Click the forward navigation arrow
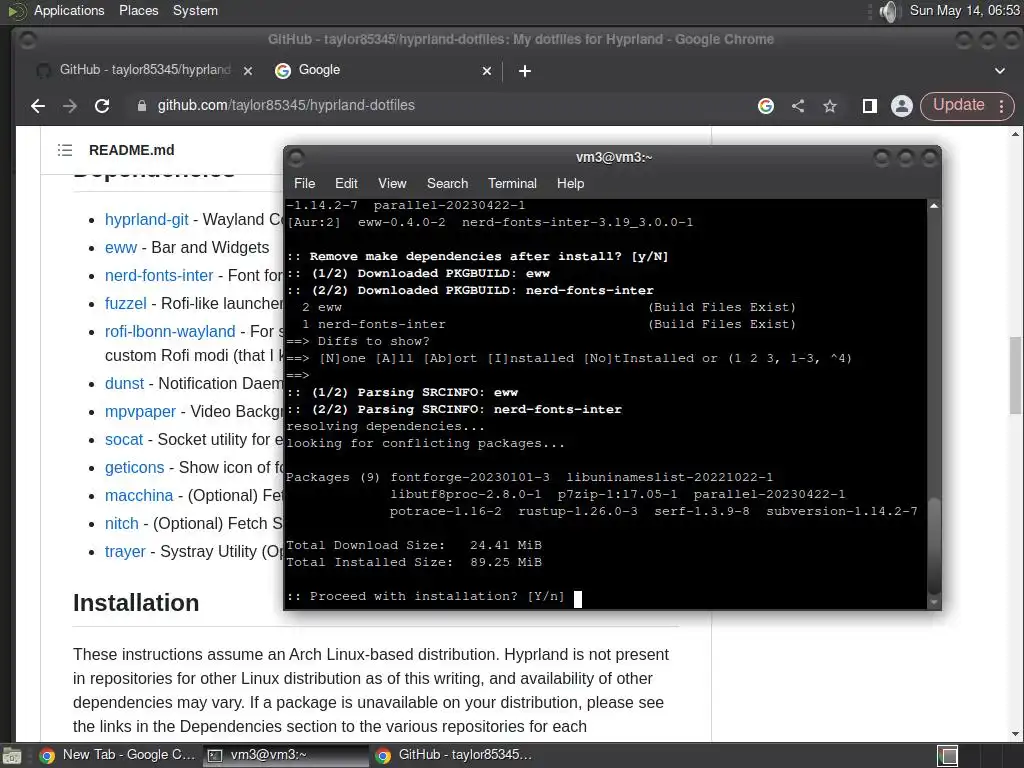The image size is (1024, 768). click(x=70, y=106)
